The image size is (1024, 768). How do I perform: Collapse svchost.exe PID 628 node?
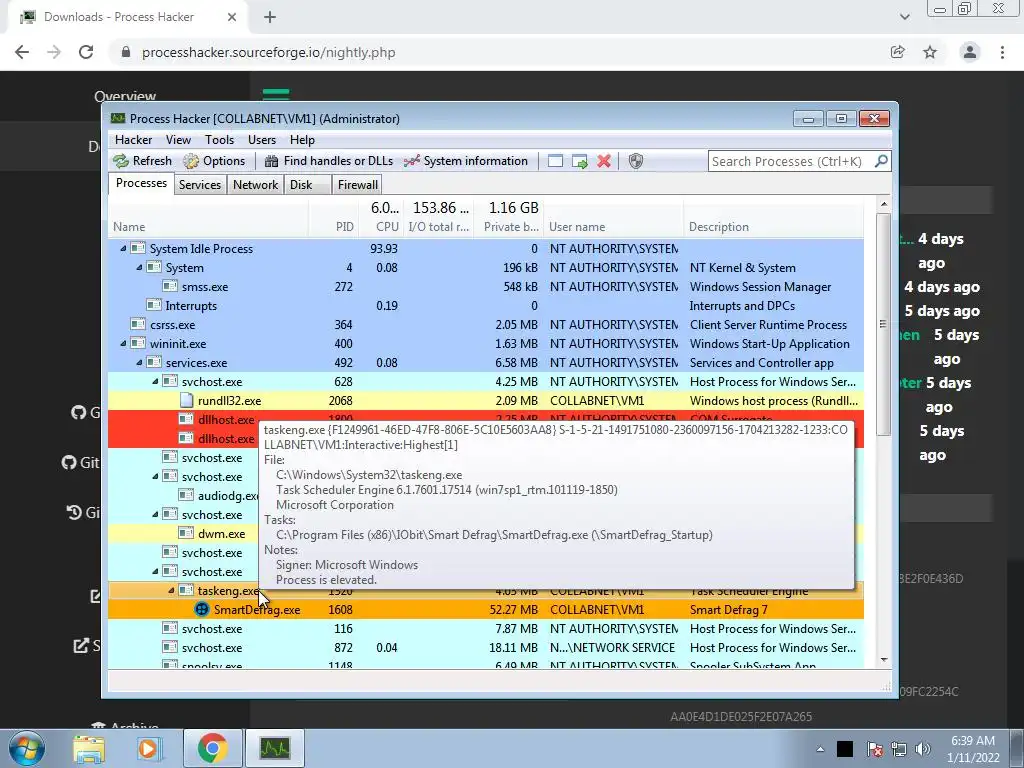coord(155,381)
